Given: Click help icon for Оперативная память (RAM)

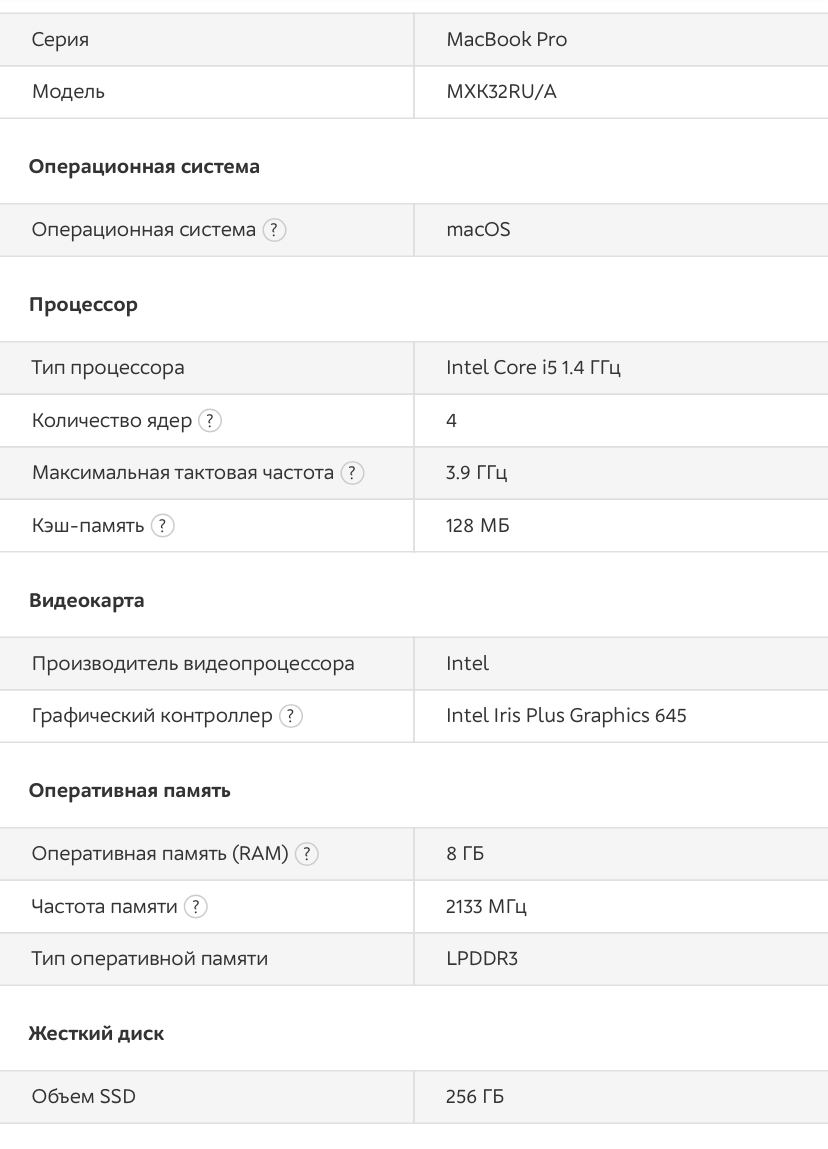Looking at the screenshot, I should tap(307, 854).
